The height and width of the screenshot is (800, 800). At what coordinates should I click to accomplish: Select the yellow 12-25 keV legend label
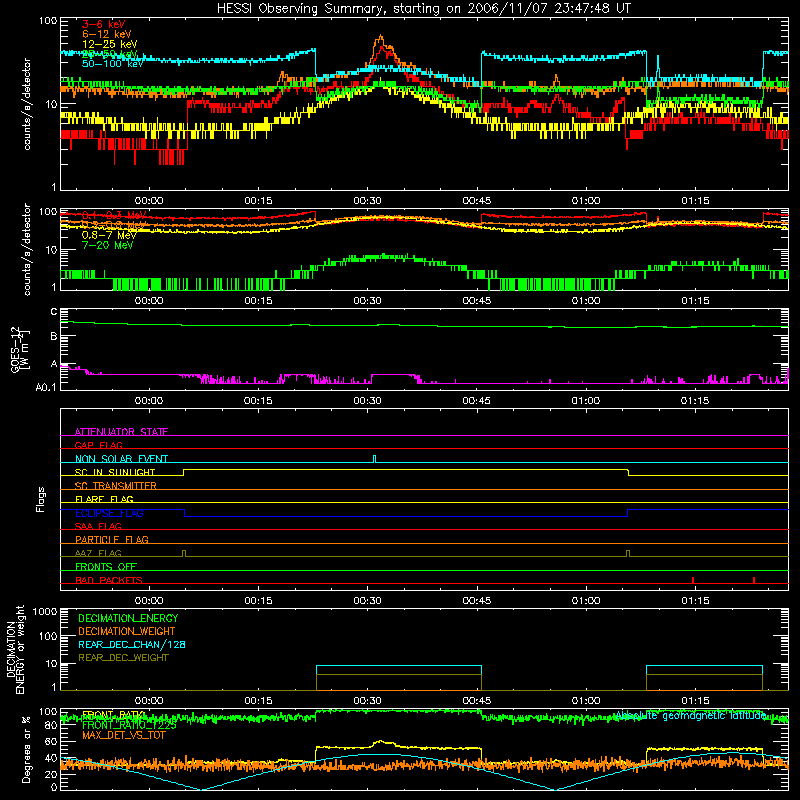(110, 44)
